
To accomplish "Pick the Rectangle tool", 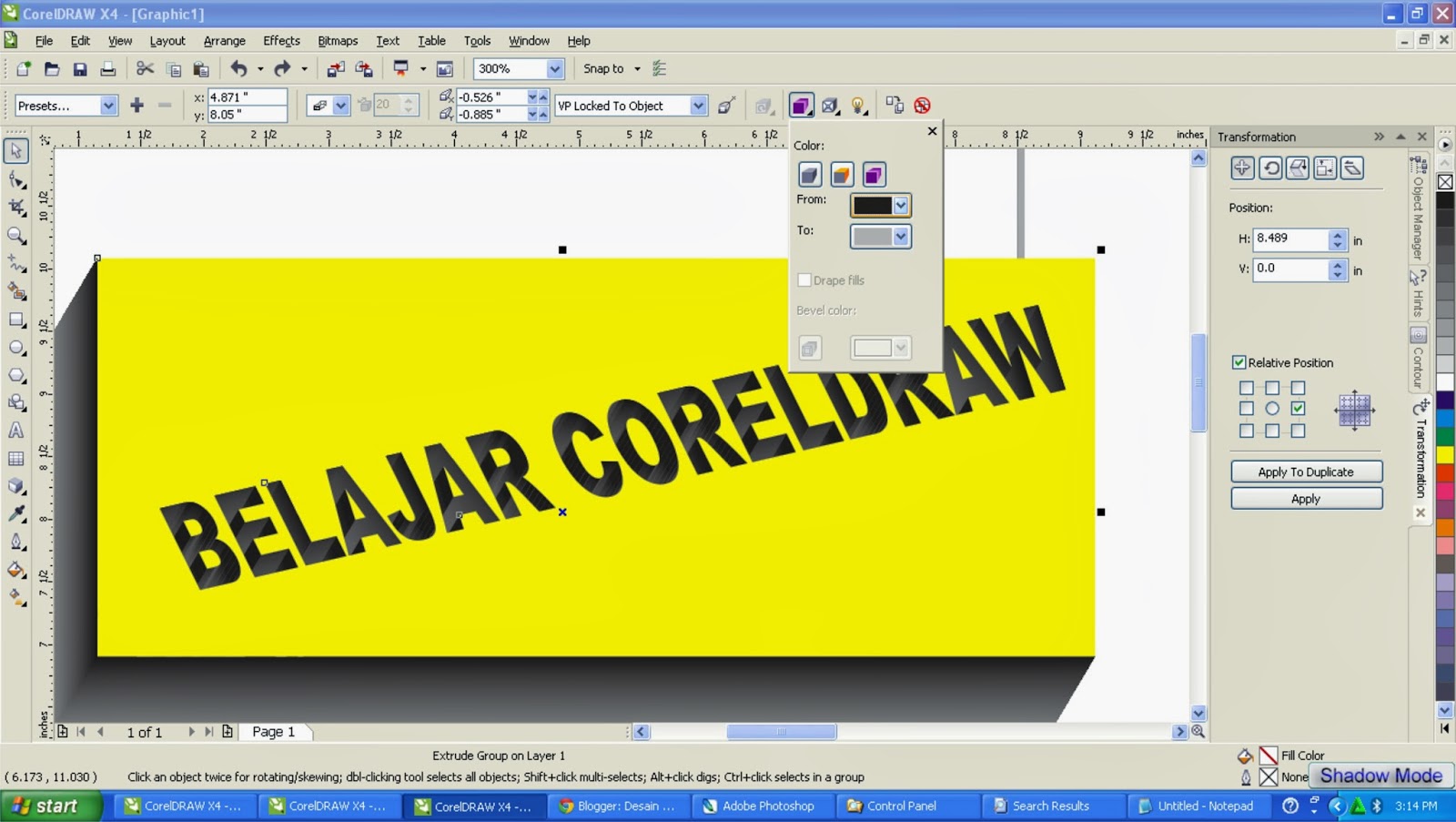I will (x=16, y=320).
